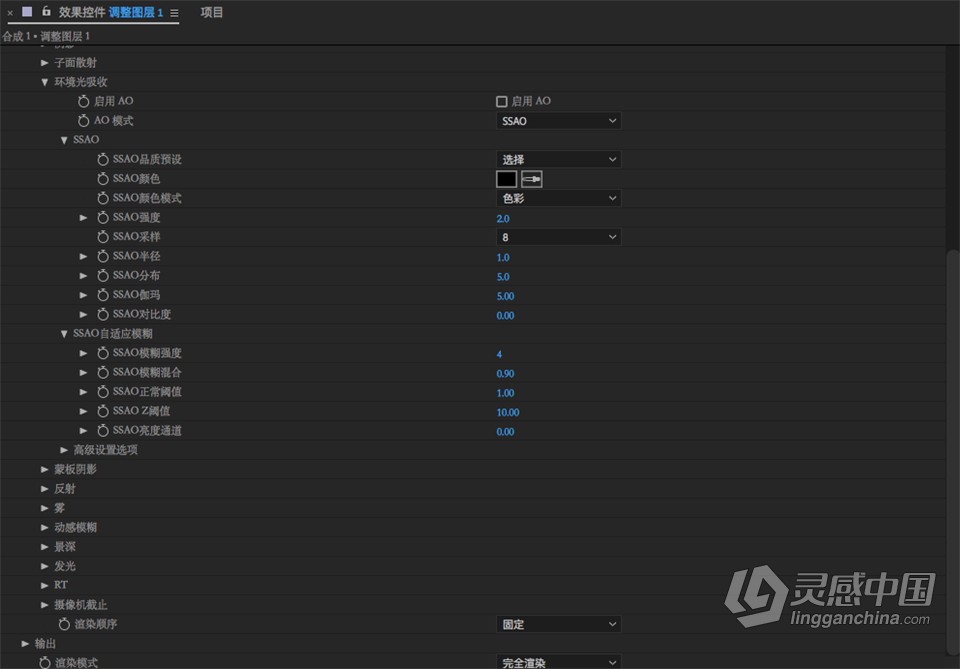Toggle stopwatch for SSAO品质预设
Screen dimensions: 960x669
tap(103, 159)
